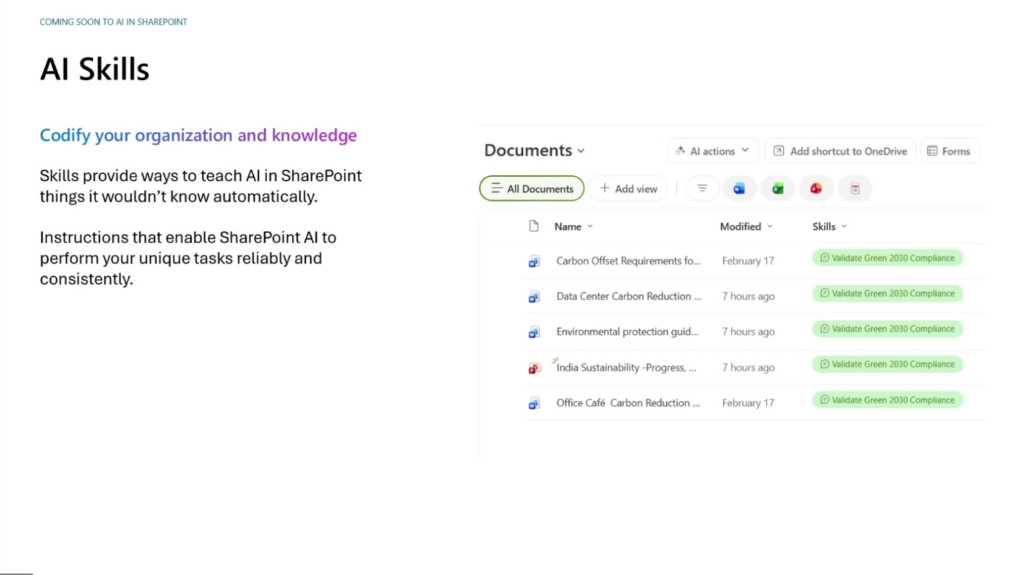Open the Skills column header menu
This screenshot has height=575, width=1024.
click(x=829, y=227)
